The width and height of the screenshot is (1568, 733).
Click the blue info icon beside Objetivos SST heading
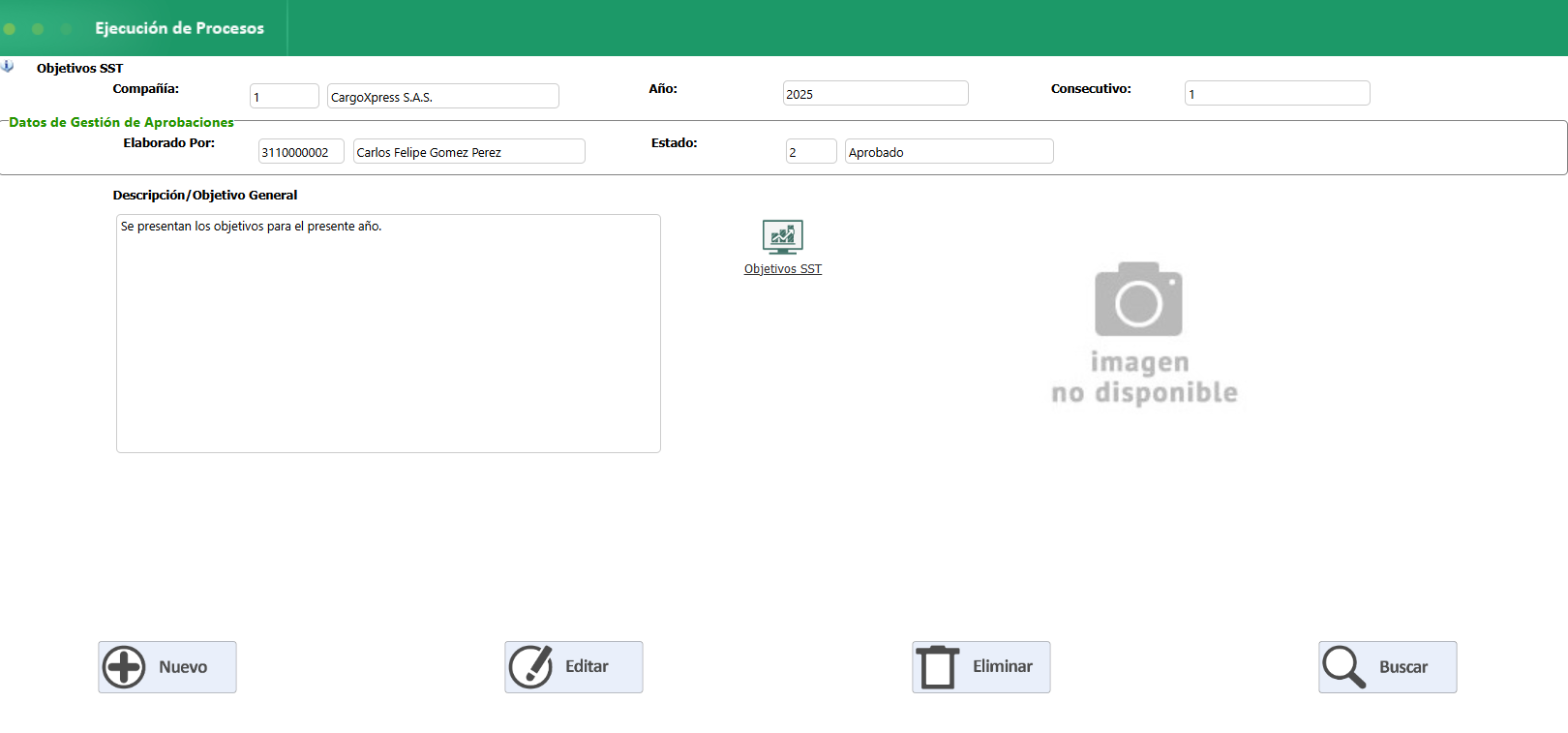pyautogui.click(x=8, y=67)
